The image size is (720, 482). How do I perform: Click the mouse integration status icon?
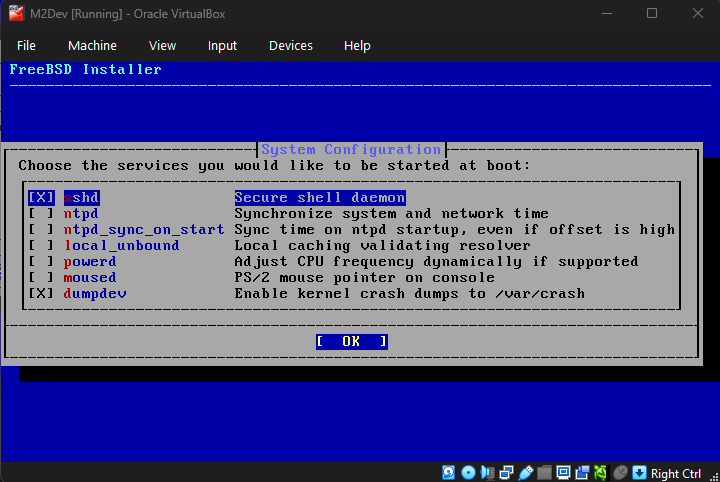click(621, 473)
